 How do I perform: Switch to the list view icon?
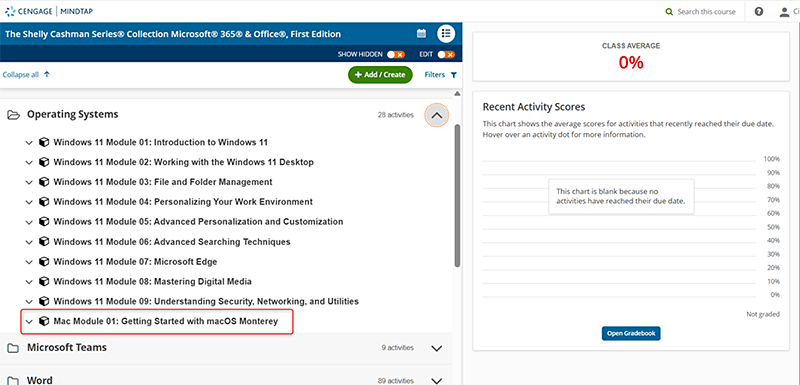pyautogui.click(x=446, y=34)
